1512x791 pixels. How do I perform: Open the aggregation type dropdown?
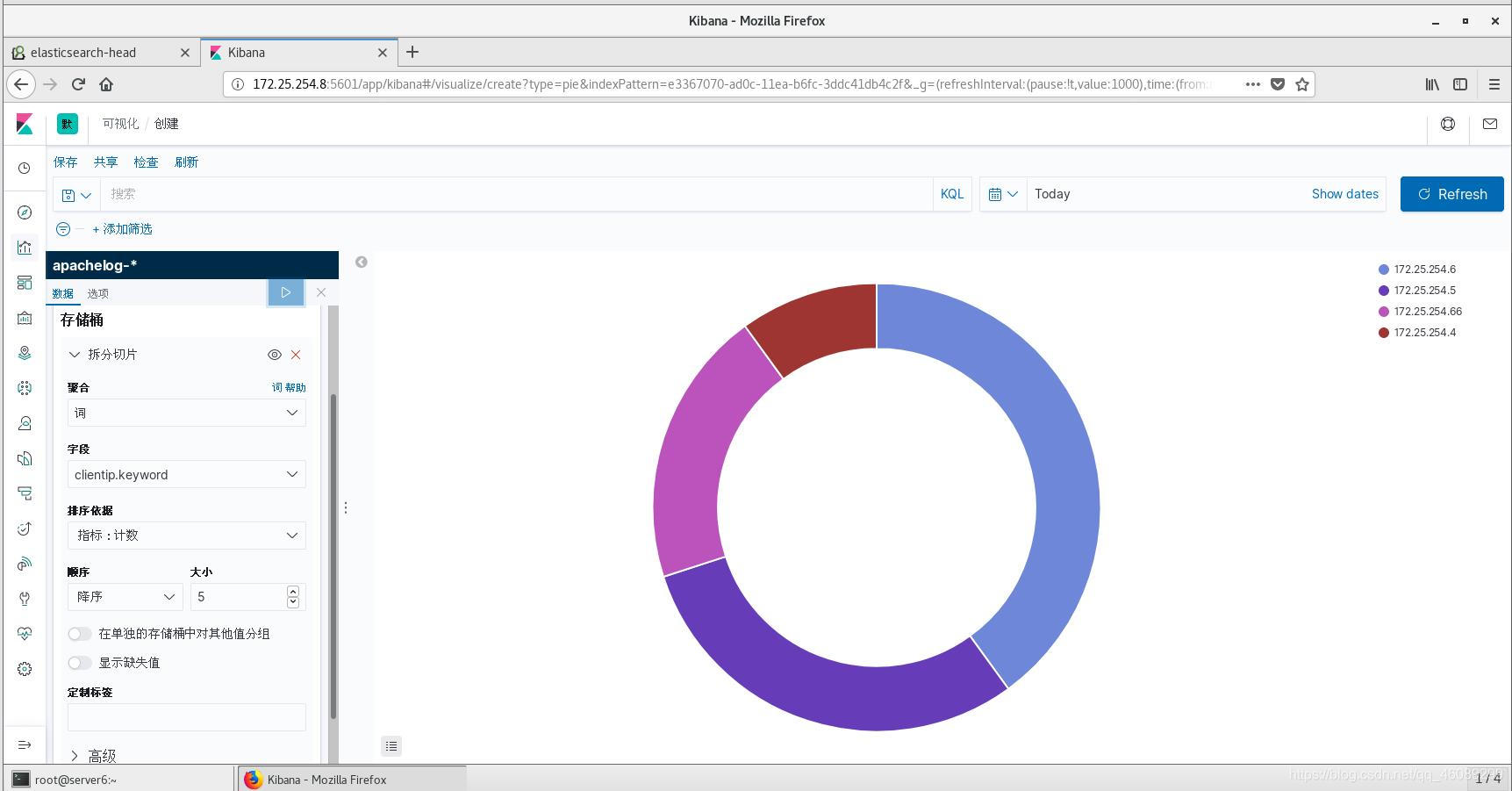[187, 413]
